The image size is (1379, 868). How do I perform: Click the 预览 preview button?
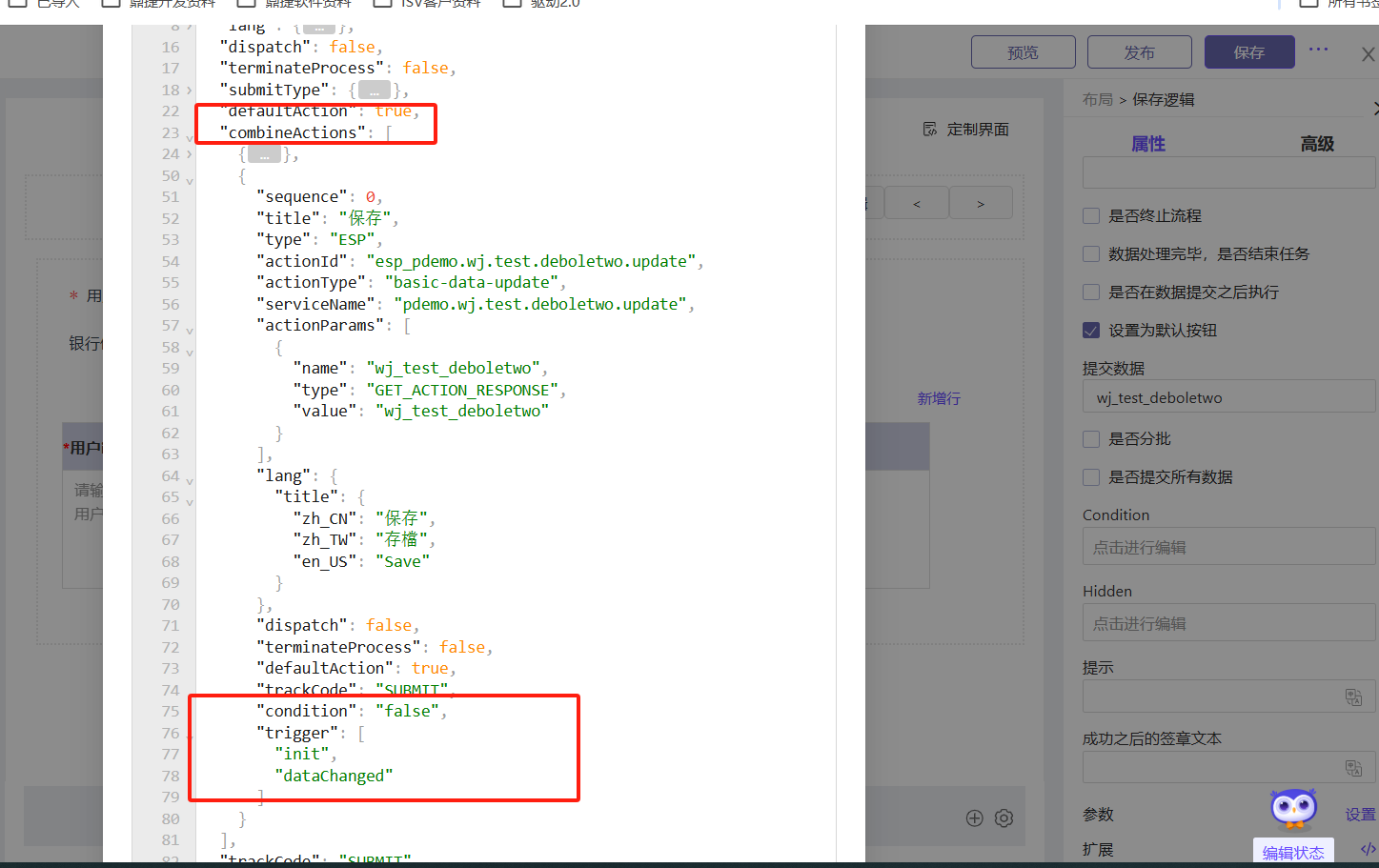(x=1024, y=52)
